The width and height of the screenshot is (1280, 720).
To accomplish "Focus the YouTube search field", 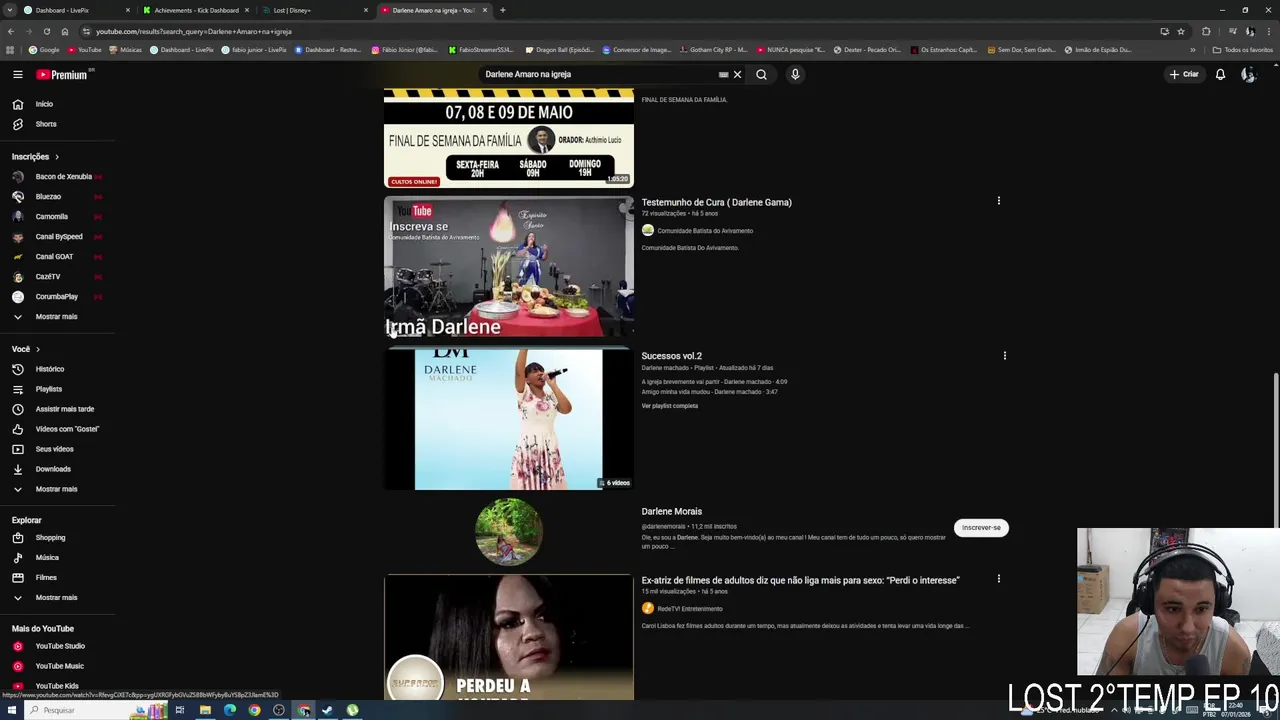I will pos(595,74).
